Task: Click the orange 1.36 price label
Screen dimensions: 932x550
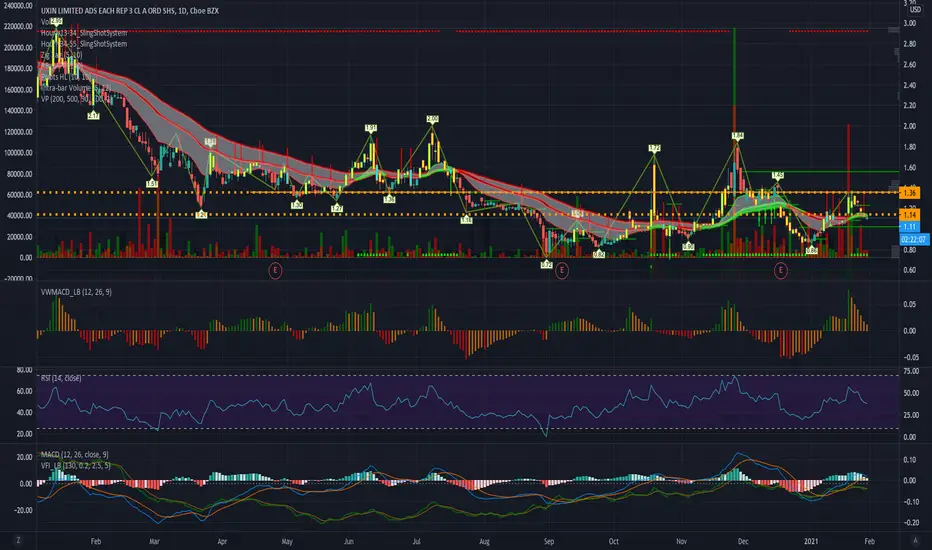Action: coord(909,193)
